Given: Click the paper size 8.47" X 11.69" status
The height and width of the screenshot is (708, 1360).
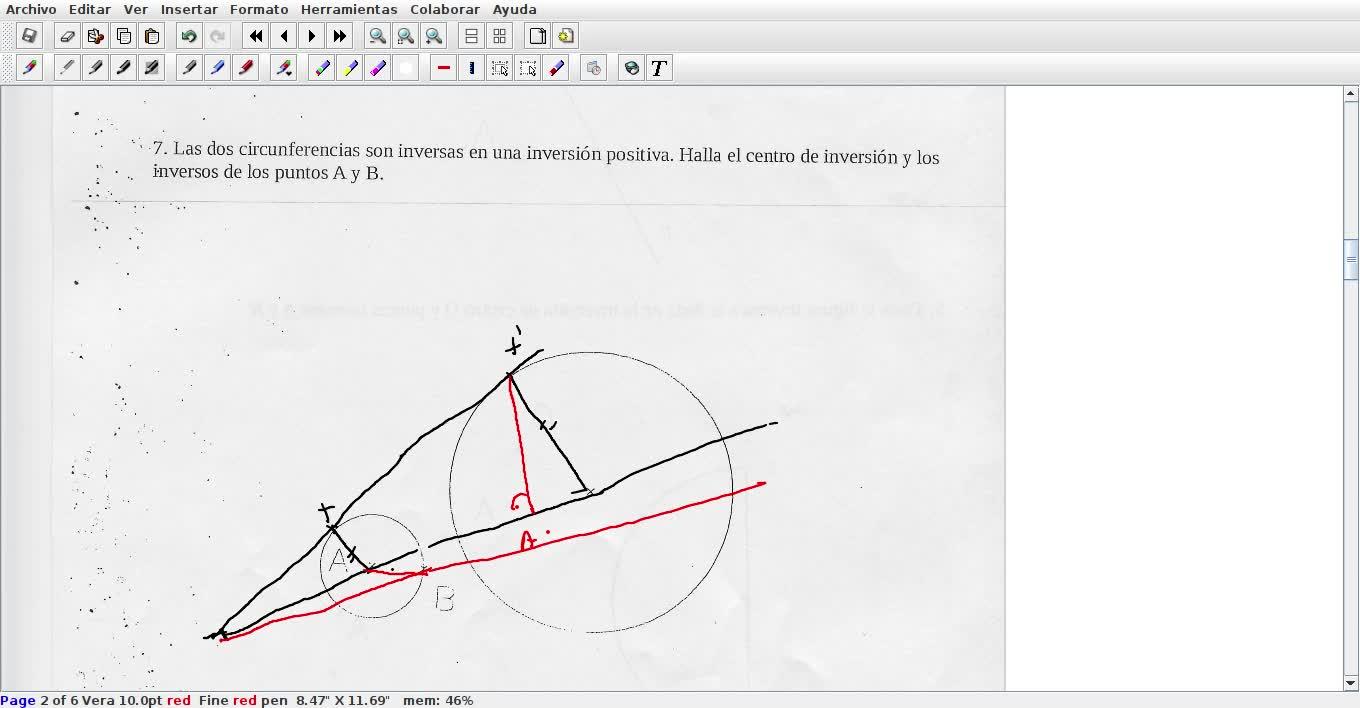Looking at the screenshot, I should (x=343, y=700).
